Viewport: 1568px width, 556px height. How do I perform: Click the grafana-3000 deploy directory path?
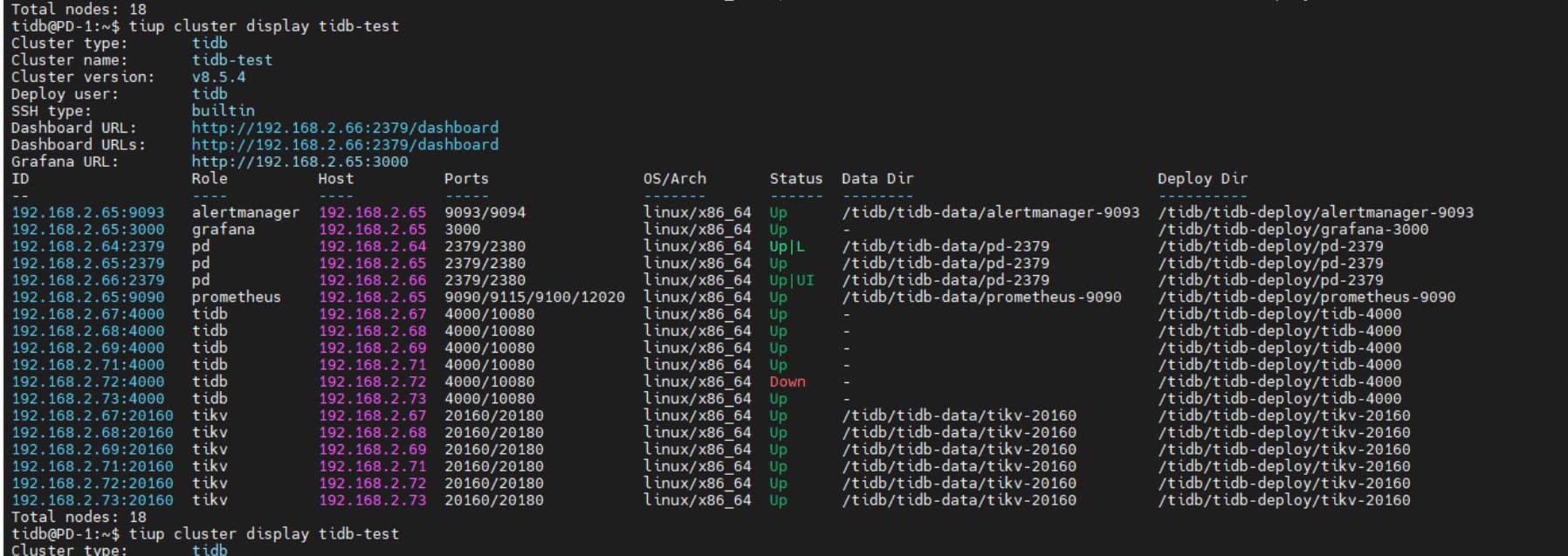point(1293,230)
